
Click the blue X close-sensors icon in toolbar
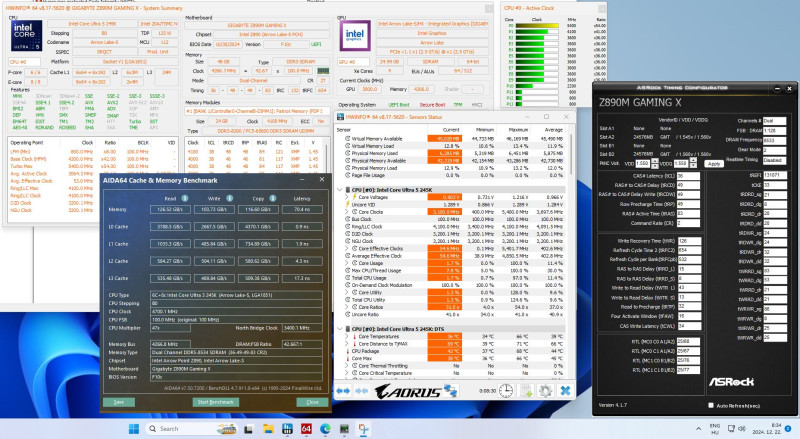(x=565, y=391)
